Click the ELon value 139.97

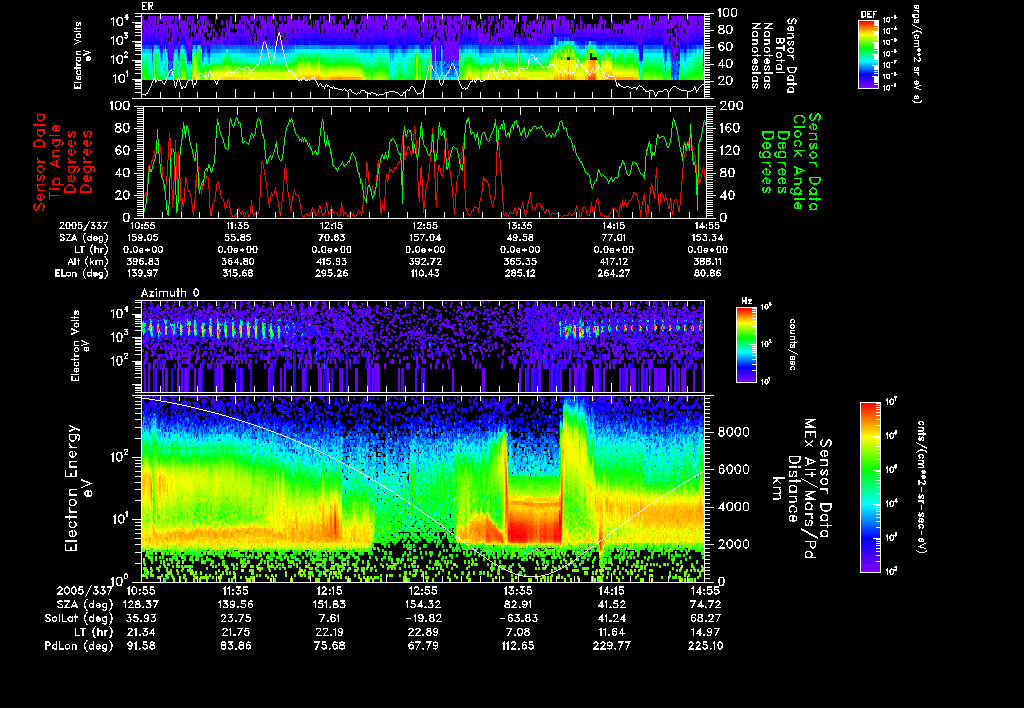[143, 274]
